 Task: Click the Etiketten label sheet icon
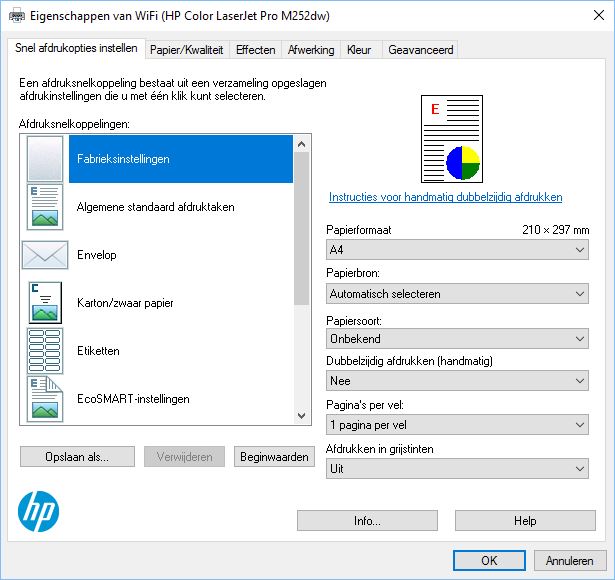coord(45,351)
